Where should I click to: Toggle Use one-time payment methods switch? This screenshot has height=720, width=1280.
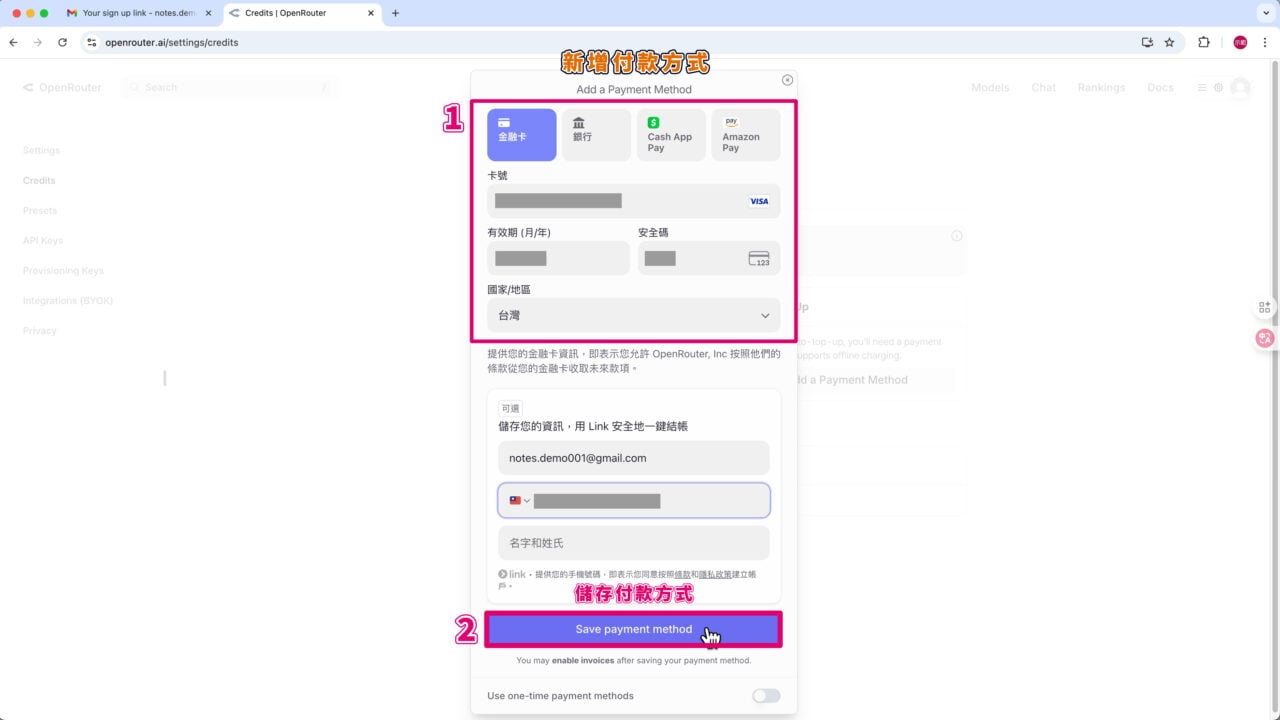pyautogui.click(x=766, y=696)
